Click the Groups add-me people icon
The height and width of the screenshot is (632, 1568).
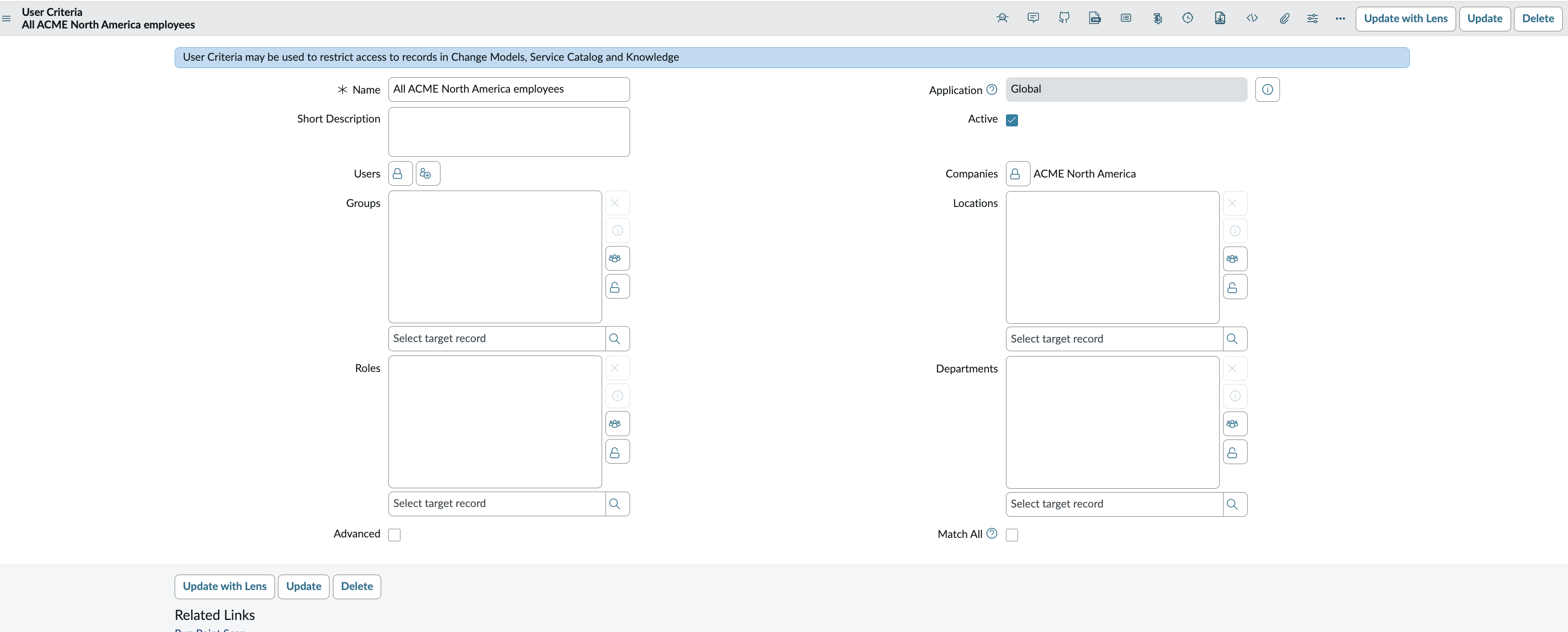pos(617,258)
